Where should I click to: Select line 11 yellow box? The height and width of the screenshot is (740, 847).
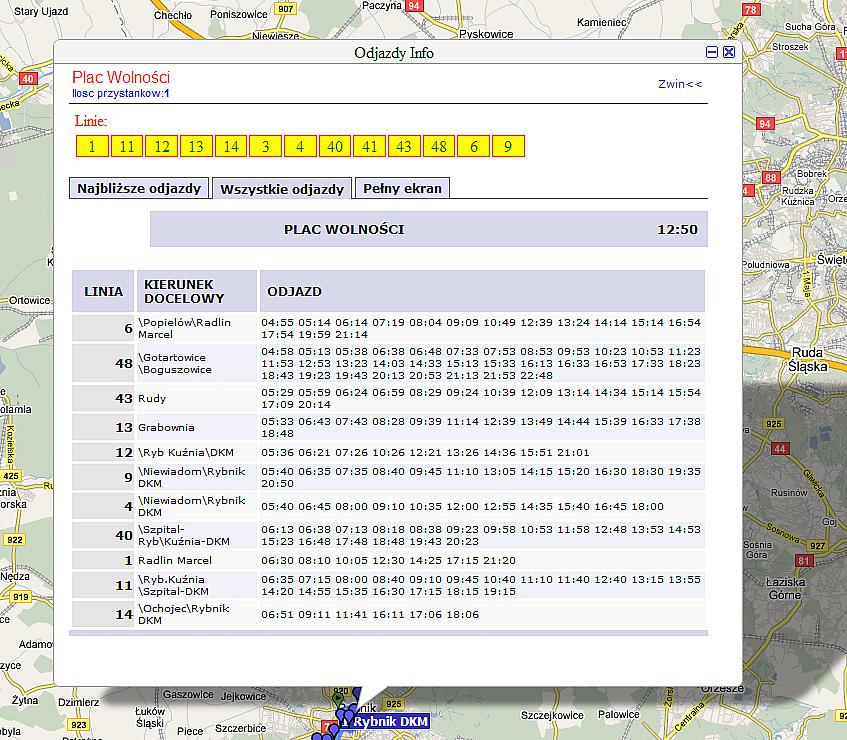(127, 146)
